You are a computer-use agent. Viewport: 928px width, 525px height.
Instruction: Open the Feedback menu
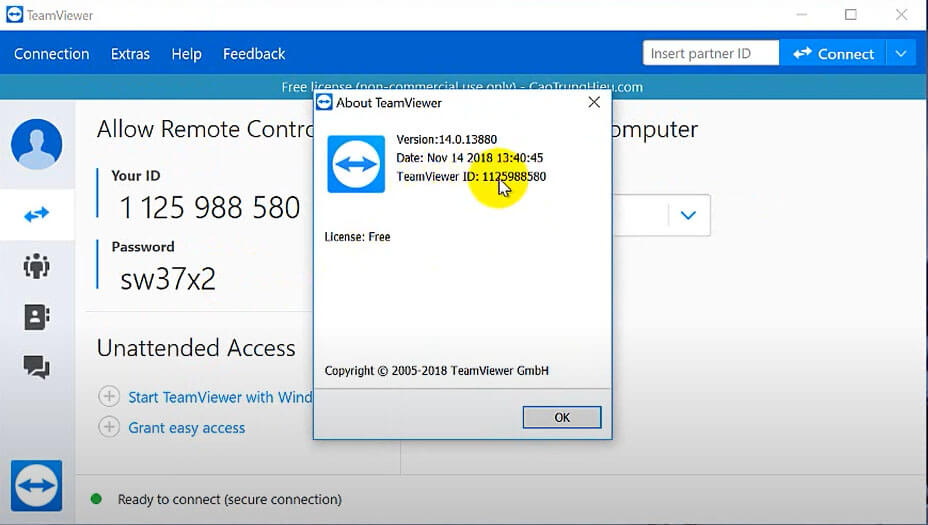[x=254, y=54]
